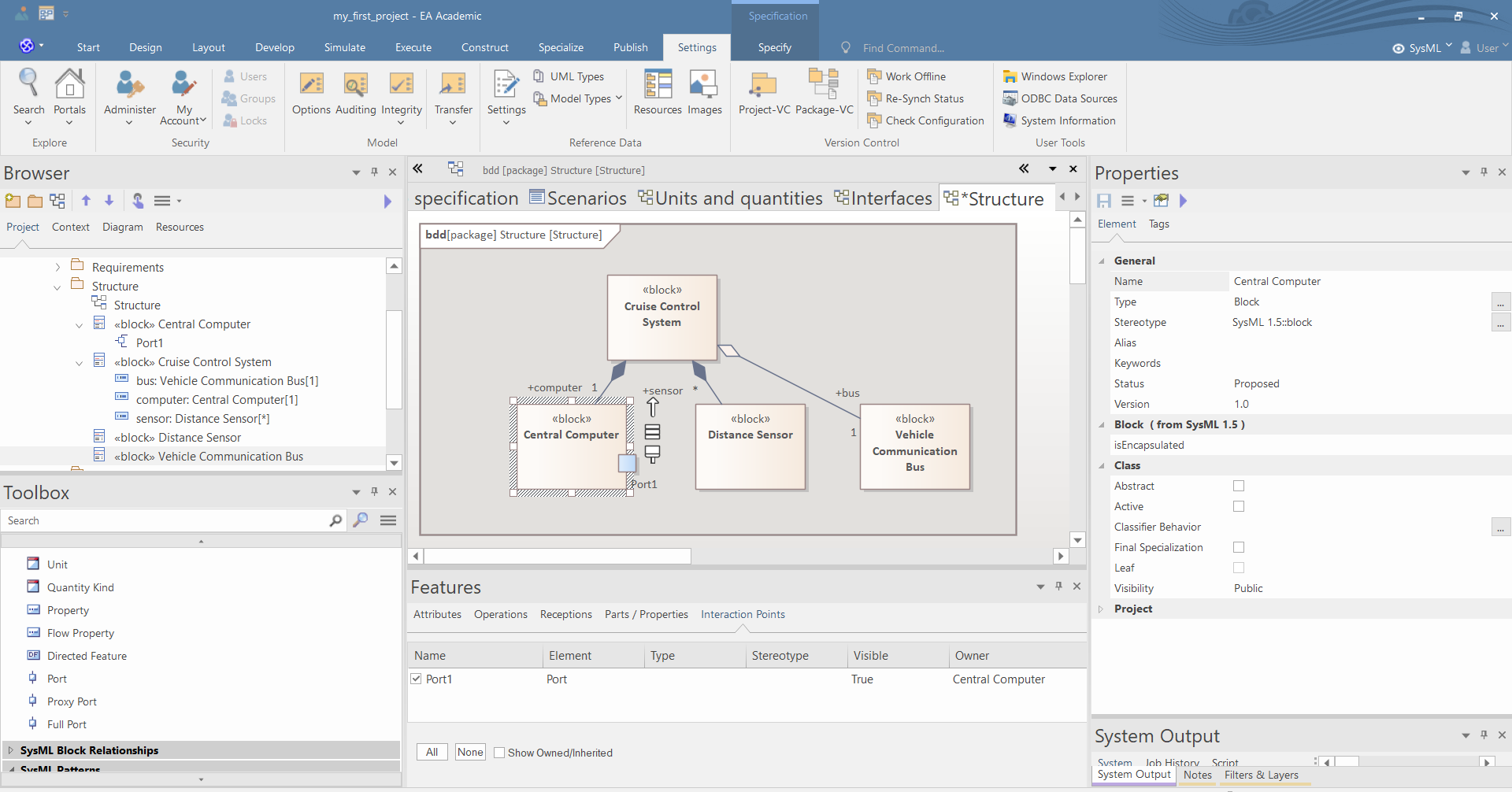
Task: Expand the Project section in Properties
Action: point(1101,609)
